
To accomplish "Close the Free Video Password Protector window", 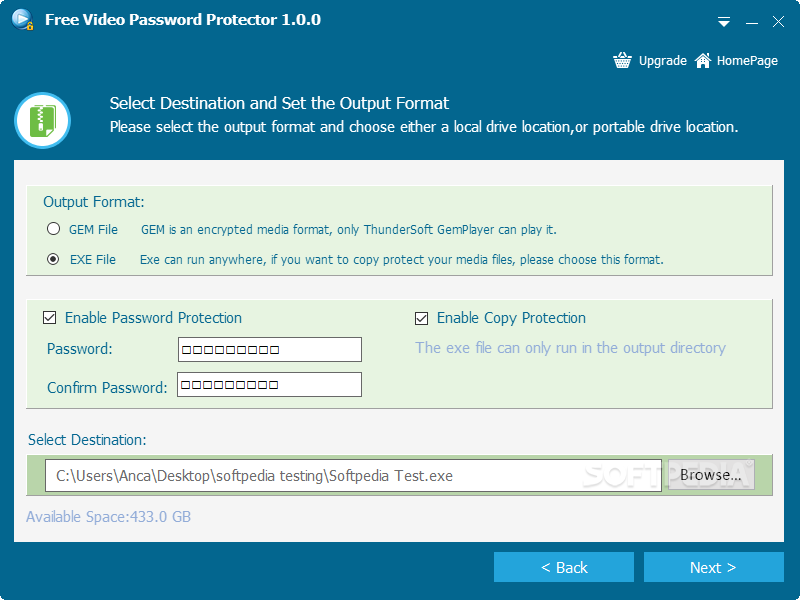I will (778, 21).
